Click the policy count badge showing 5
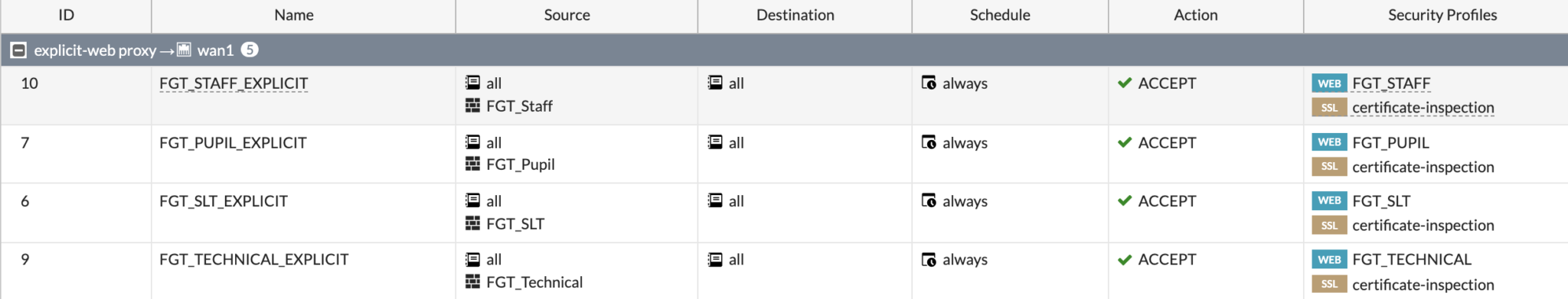This screenshot has width=1568, height=299. [250, 50]
